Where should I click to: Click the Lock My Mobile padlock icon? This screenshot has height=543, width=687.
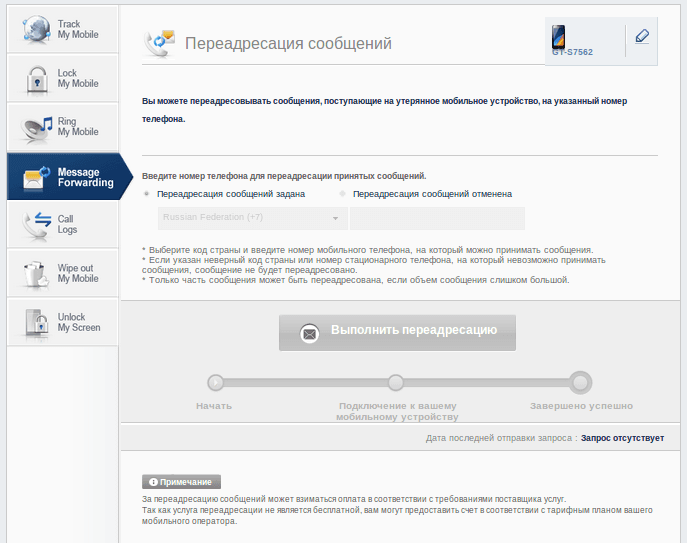[x=37, y=79]
